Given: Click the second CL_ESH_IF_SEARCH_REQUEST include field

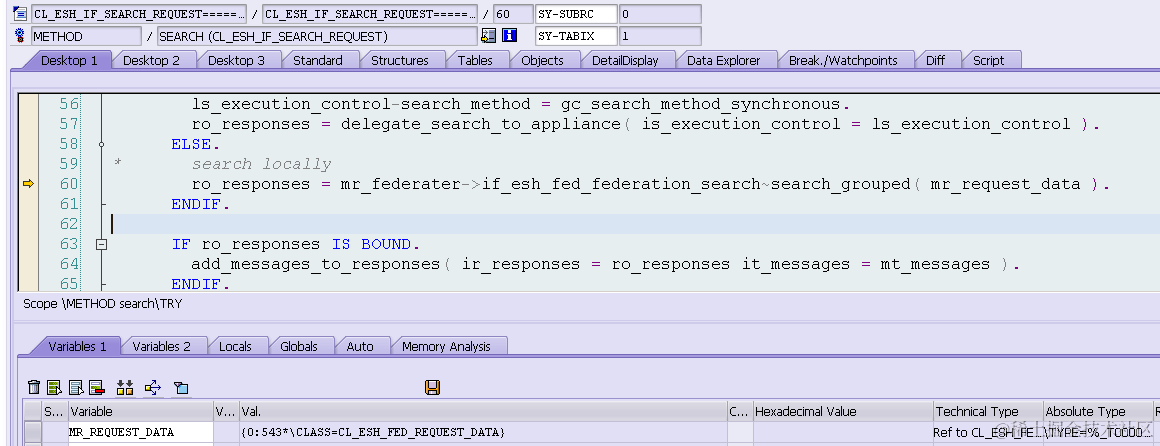Looking at the screenshot, I should (x=370, y=14).
